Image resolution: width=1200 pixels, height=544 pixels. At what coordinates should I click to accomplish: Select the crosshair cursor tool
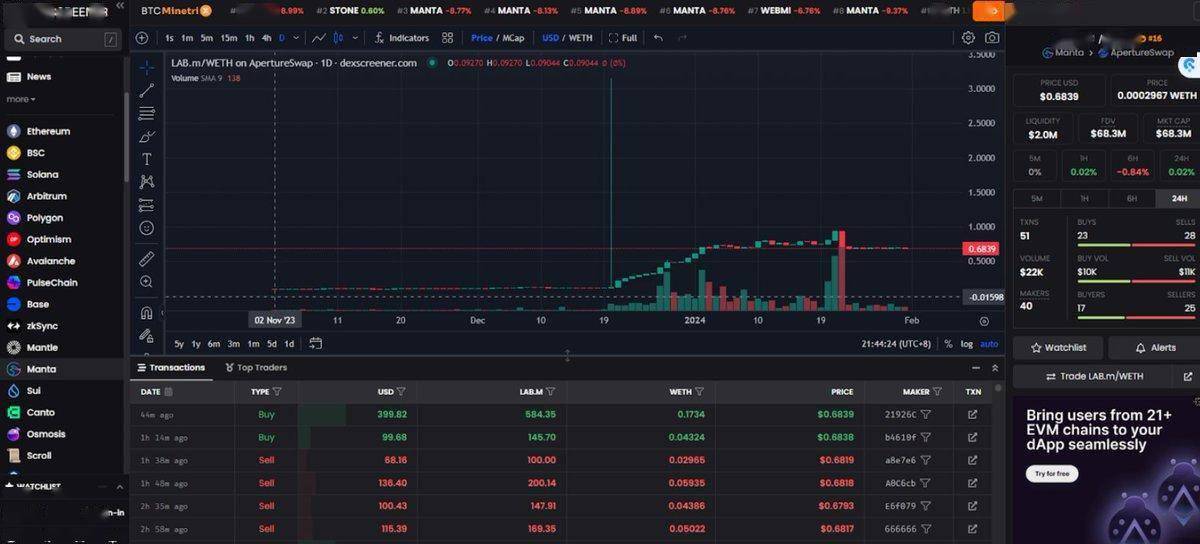coord(146,67)
